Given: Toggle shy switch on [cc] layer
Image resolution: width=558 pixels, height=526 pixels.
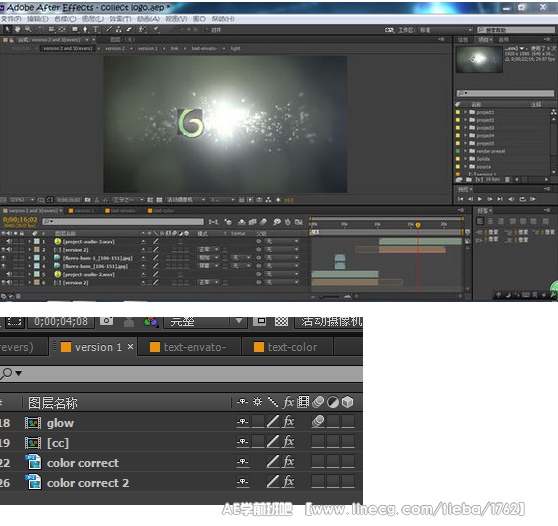Looking at the screenshot, I should (x=243, y=442).
